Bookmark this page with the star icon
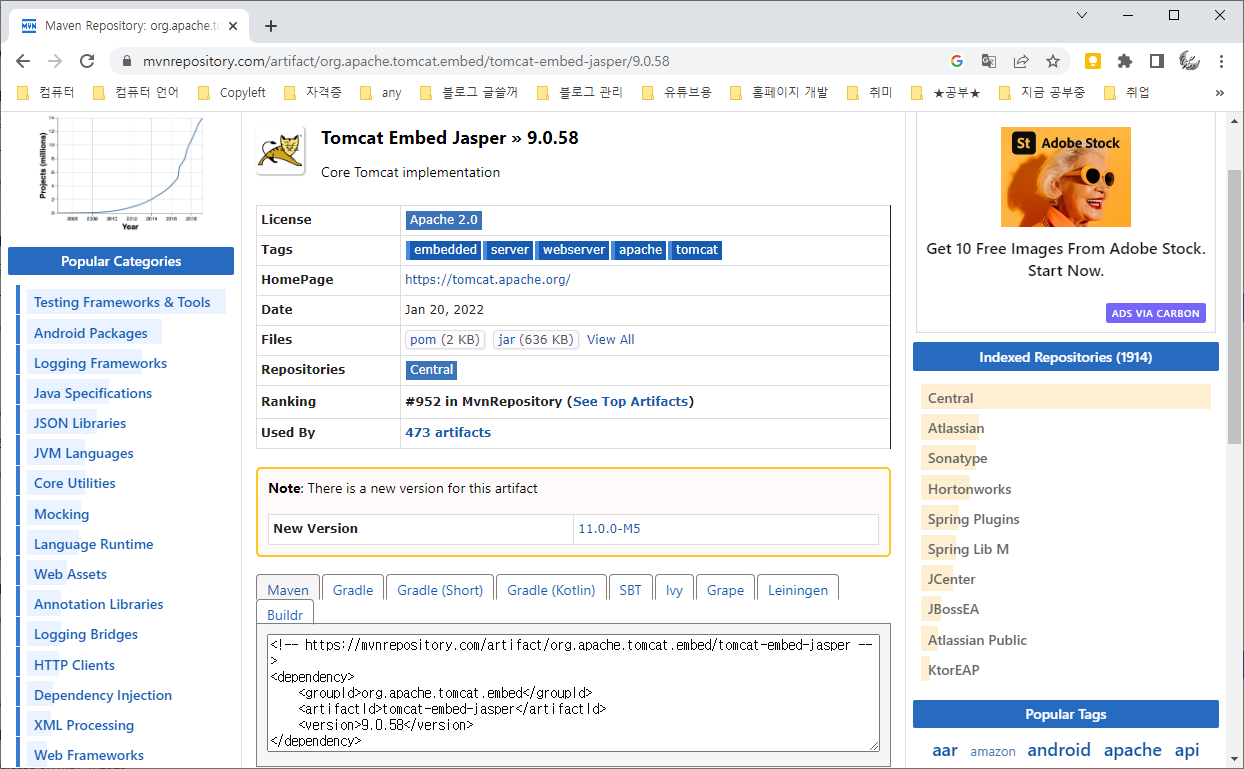The image size is (1244, 769). pos(1053,61)
